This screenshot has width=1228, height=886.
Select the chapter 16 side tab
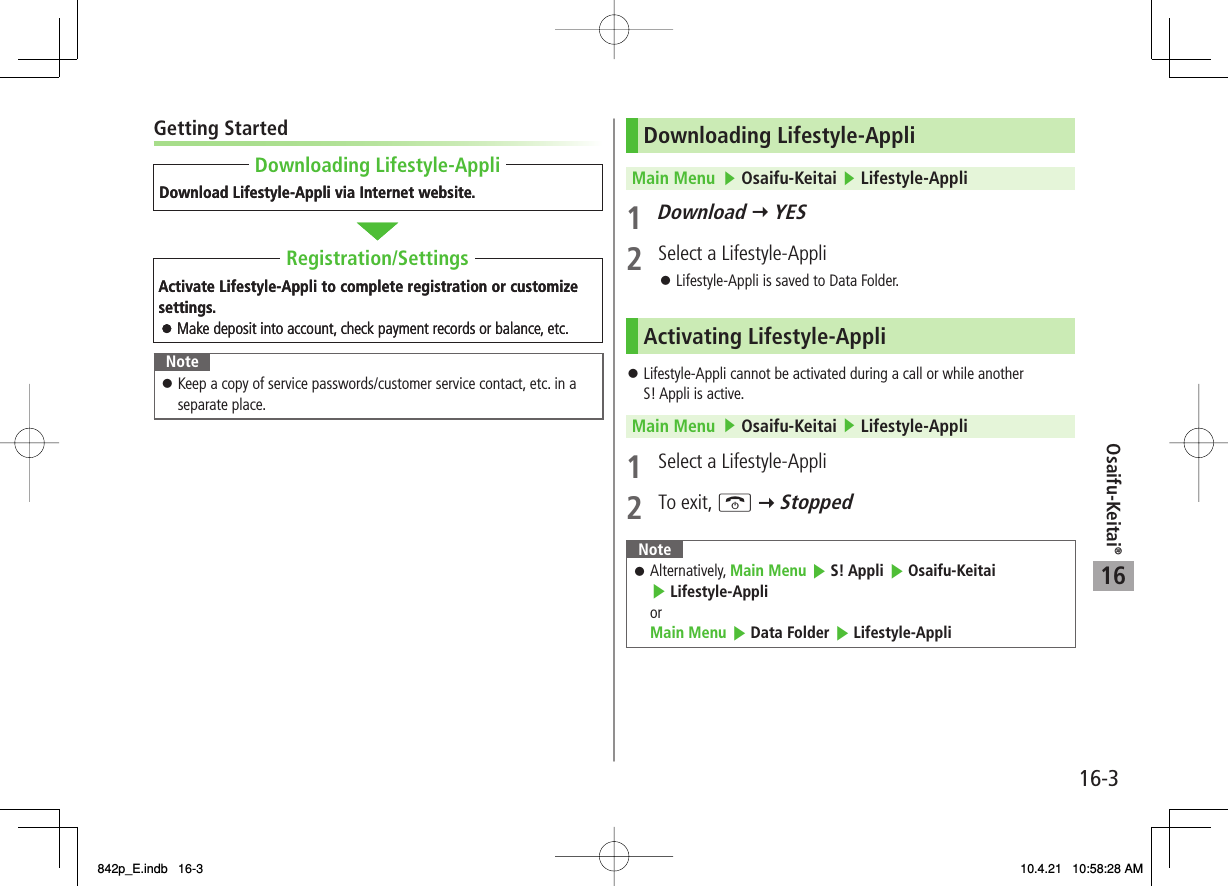point(1113,575)
